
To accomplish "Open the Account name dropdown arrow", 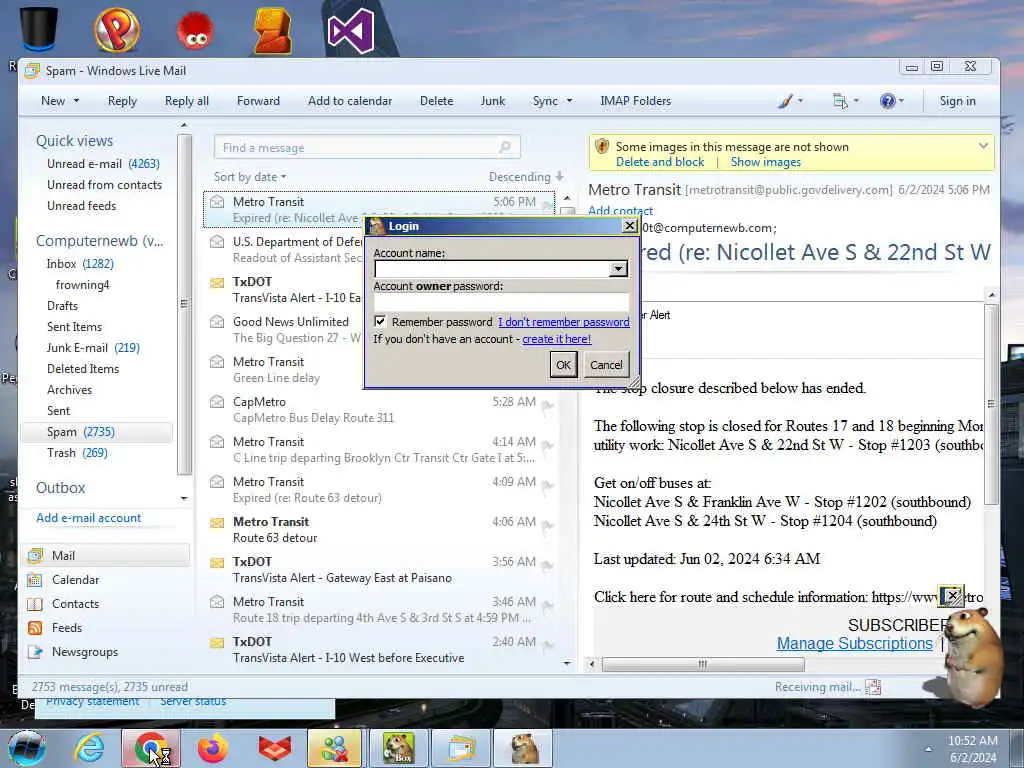I will pos(618,268).
